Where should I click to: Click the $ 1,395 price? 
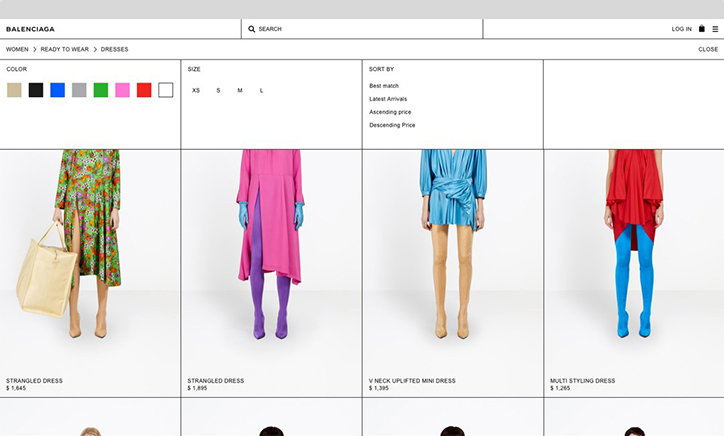click(379, 388)
